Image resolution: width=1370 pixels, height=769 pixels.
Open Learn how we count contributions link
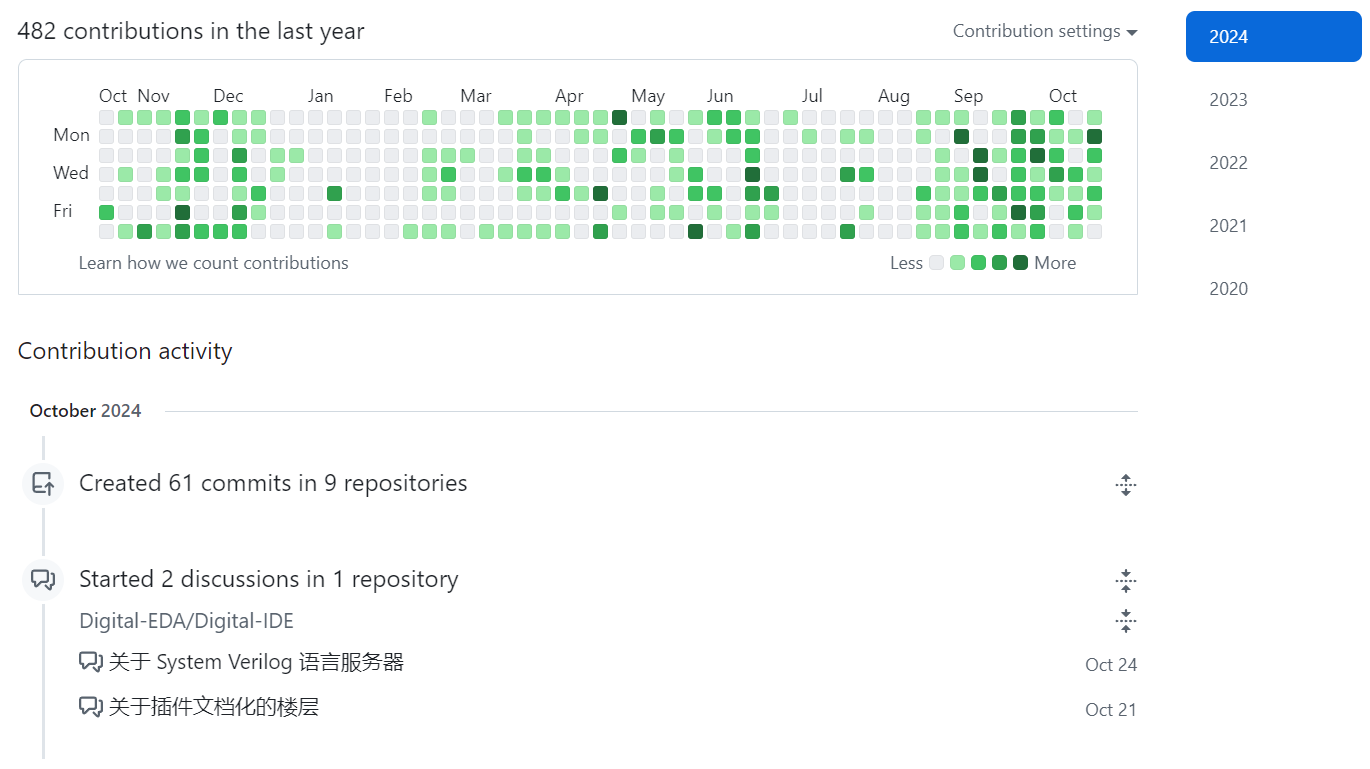tap(214, 263)
